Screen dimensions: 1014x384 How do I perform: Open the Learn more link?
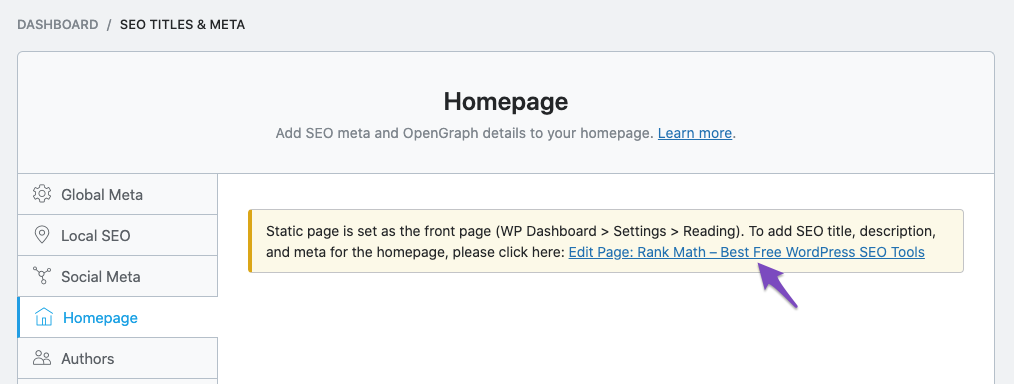tap(695, 133)
